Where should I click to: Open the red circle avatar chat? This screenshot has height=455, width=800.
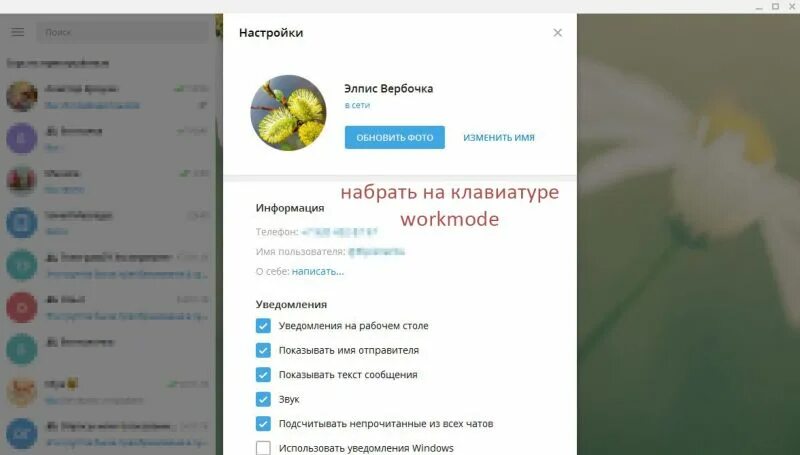point(21,307)
